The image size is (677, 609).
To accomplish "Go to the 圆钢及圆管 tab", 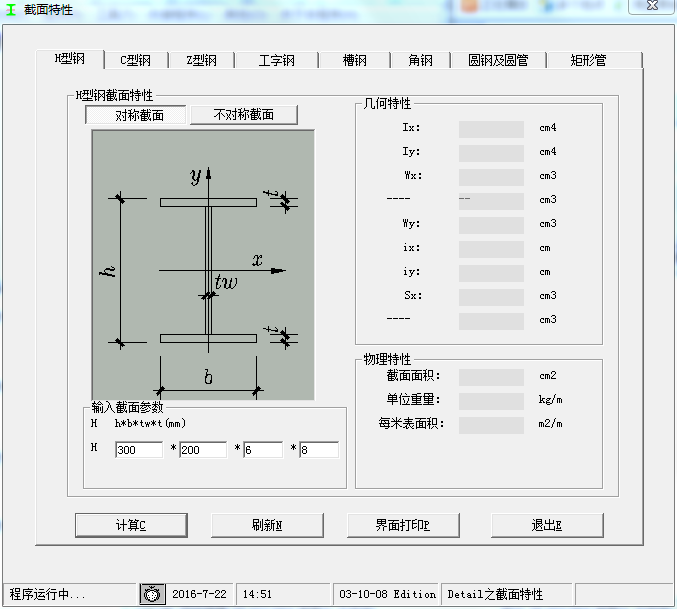I will click(x=498, y=60).
